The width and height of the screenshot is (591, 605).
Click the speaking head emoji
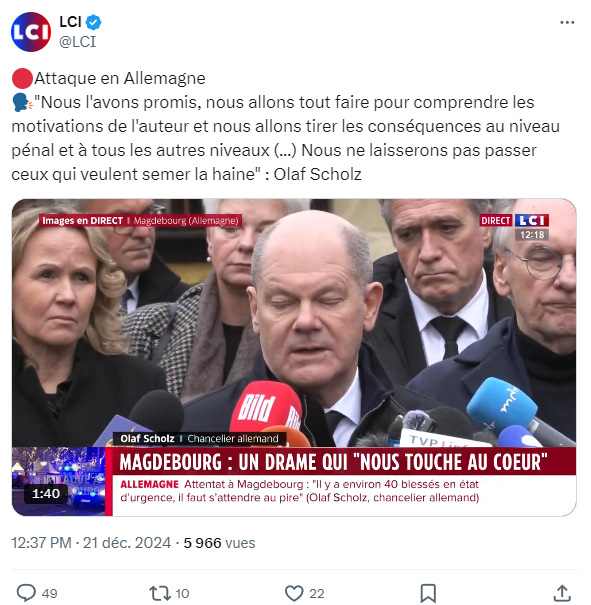pos(22,103)
